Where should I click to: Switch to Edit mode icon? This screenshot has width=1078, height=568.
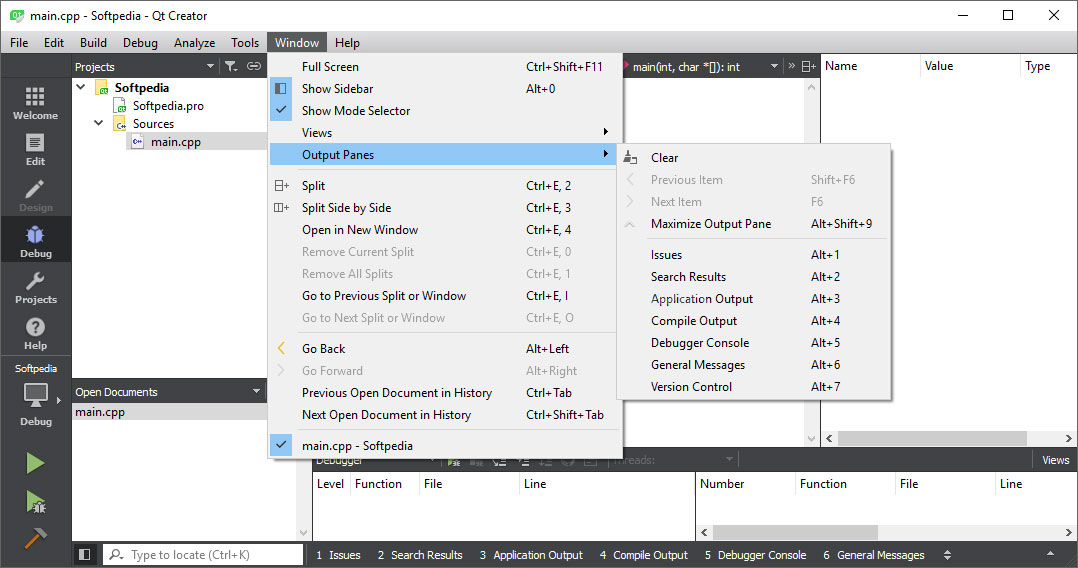coord(35,149)
